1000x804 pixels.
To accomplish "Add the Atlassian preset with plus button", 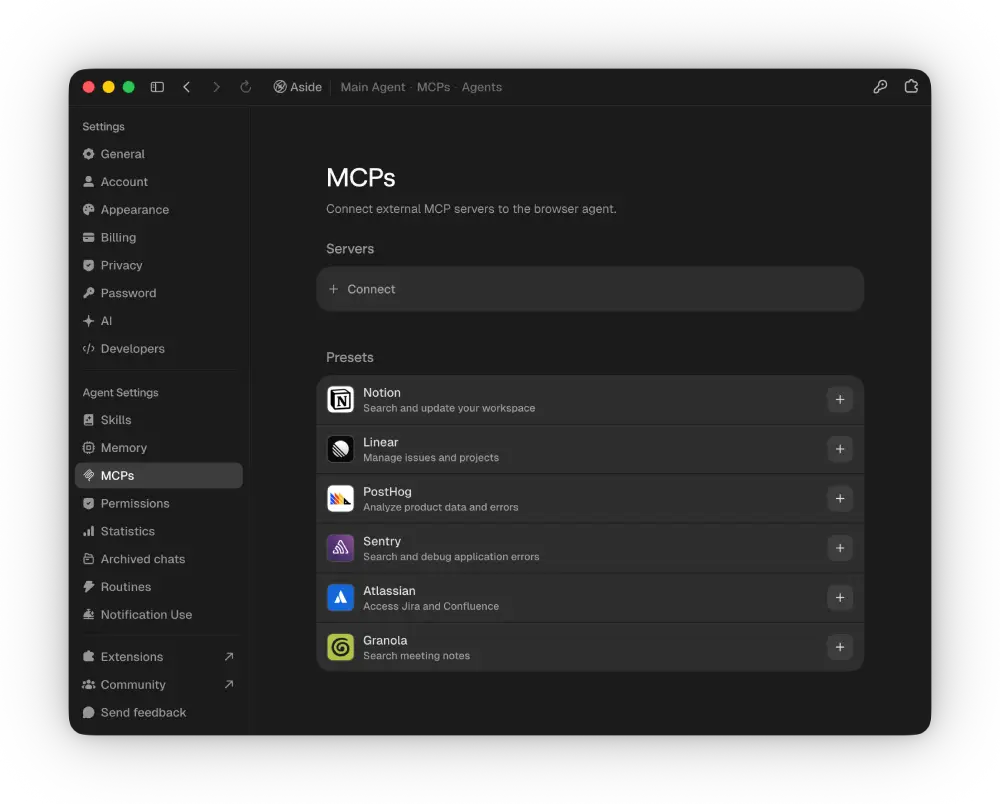I will (840, 597).
